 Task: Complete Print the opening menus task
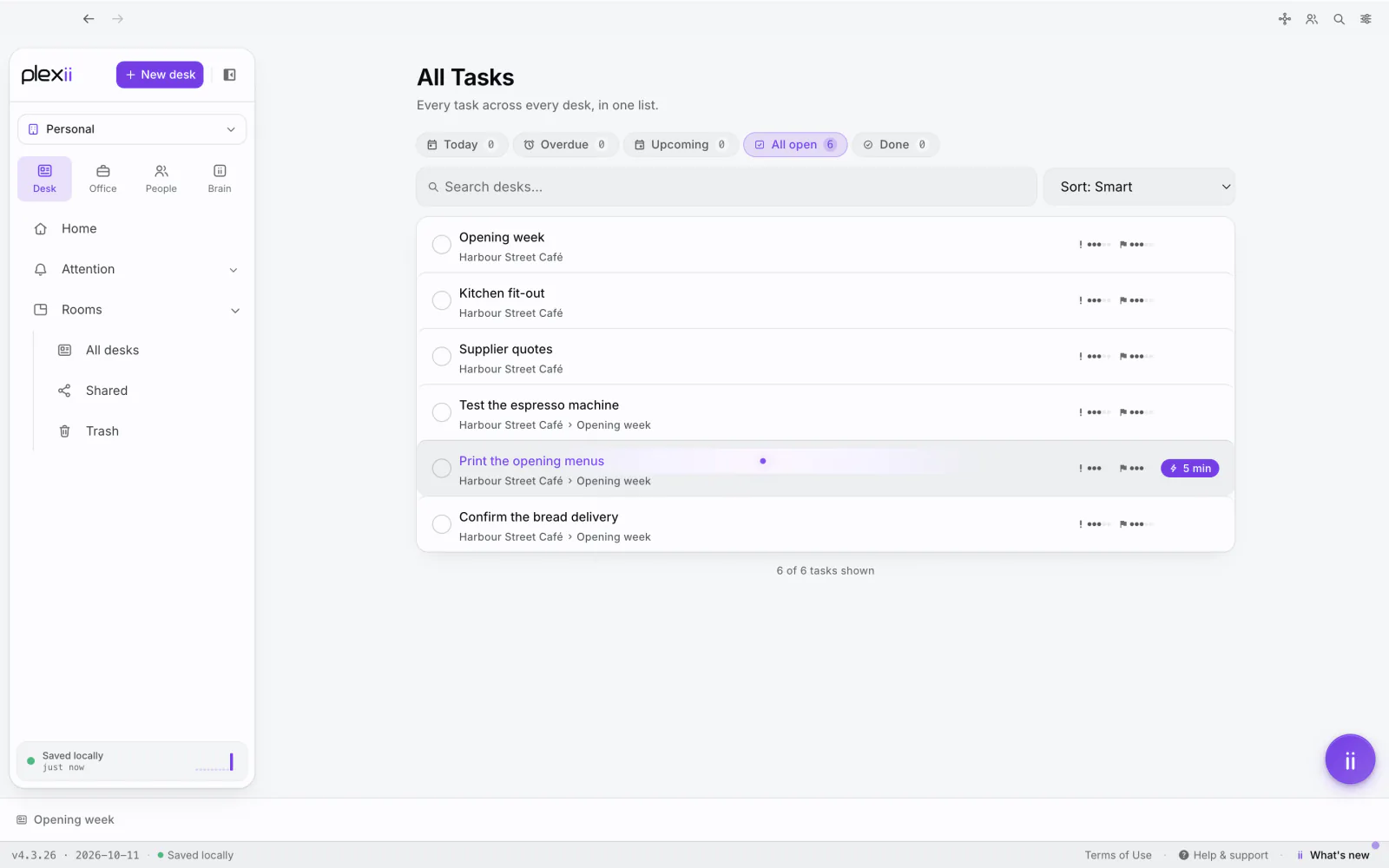click(x=442, y=469)
